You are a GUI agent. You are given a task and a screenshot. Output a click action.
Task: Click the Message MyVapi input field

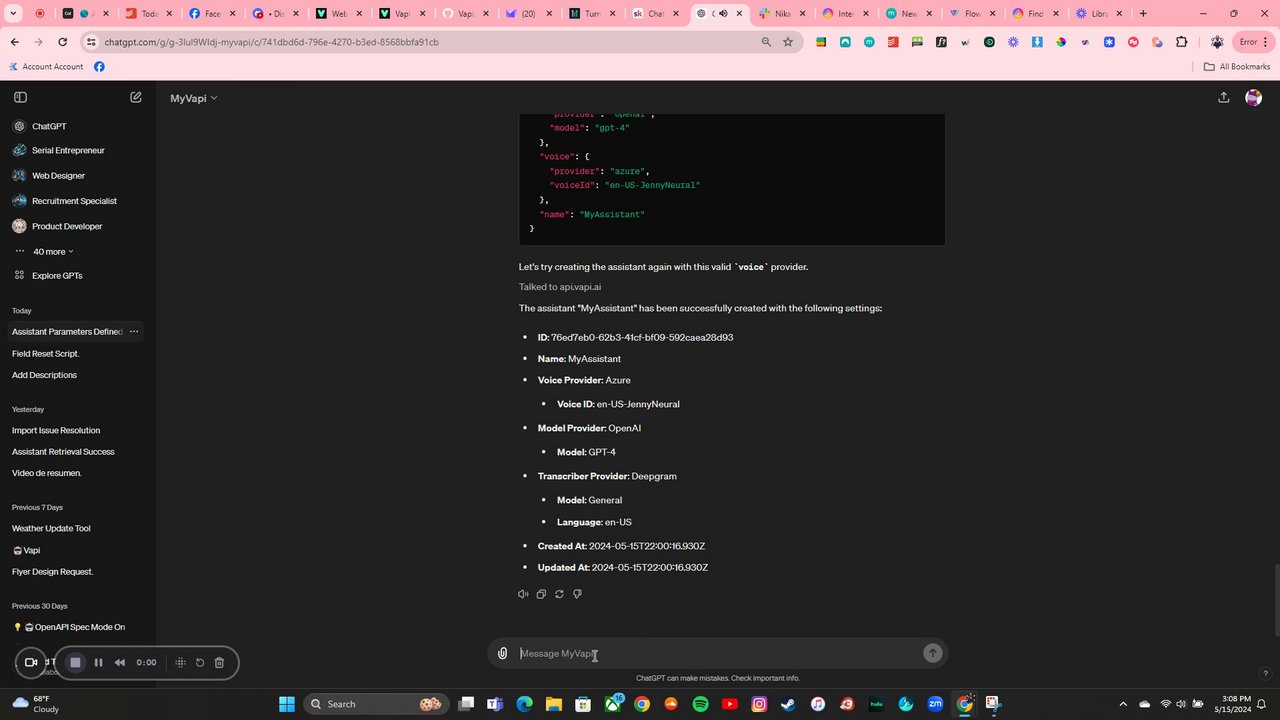[717, 653]
